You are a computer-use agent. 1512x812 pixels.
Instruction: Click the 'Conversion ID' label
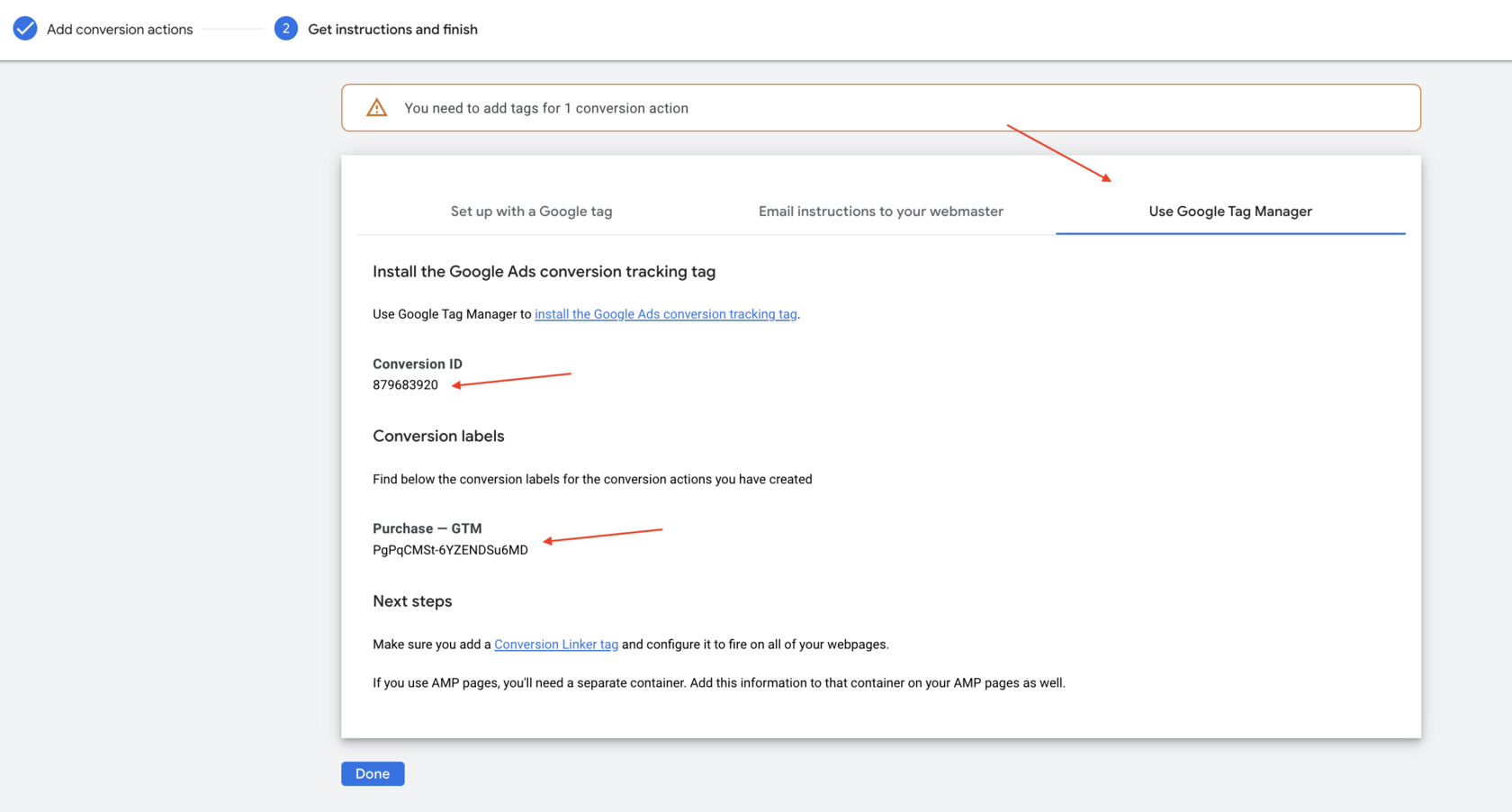click(418, 364)
